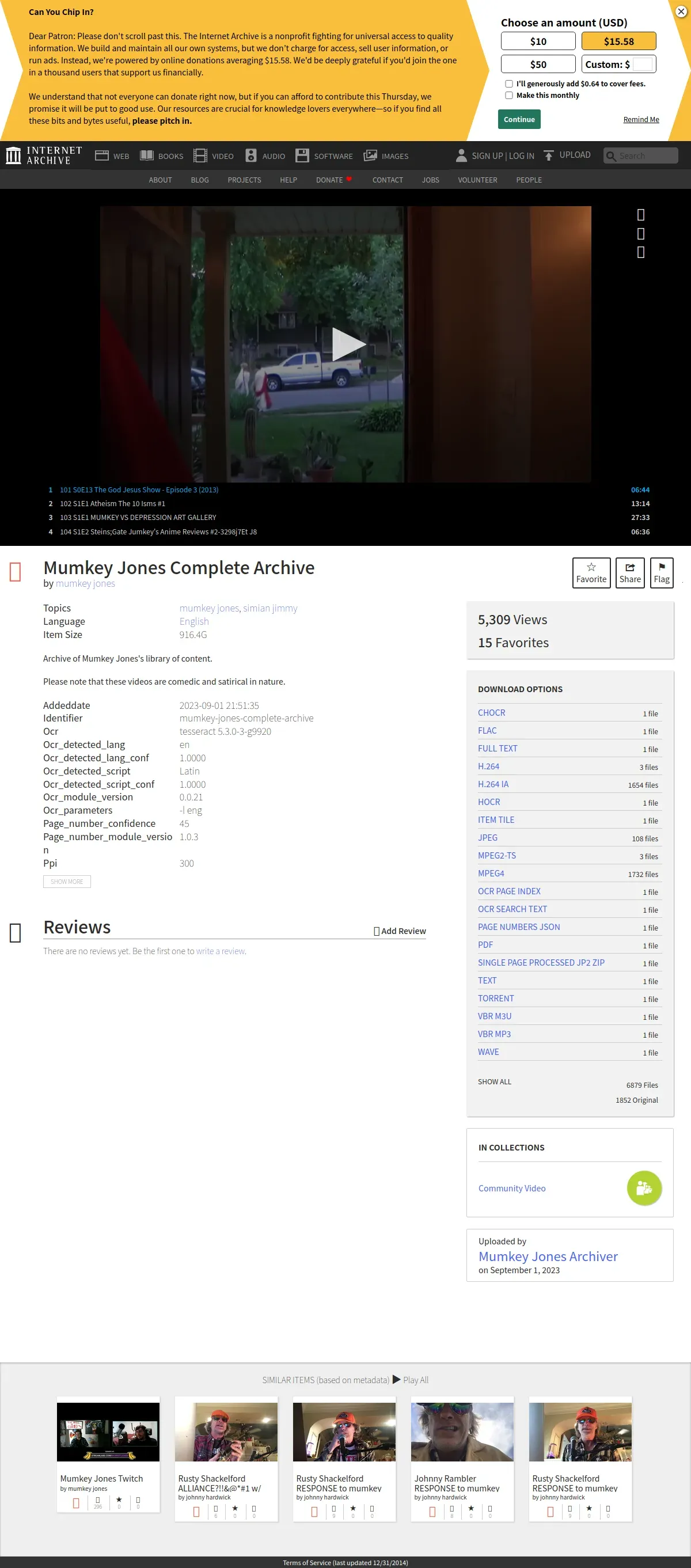691x1568 pixels.
Task: Click Add Review
Action: pos(400,931)
